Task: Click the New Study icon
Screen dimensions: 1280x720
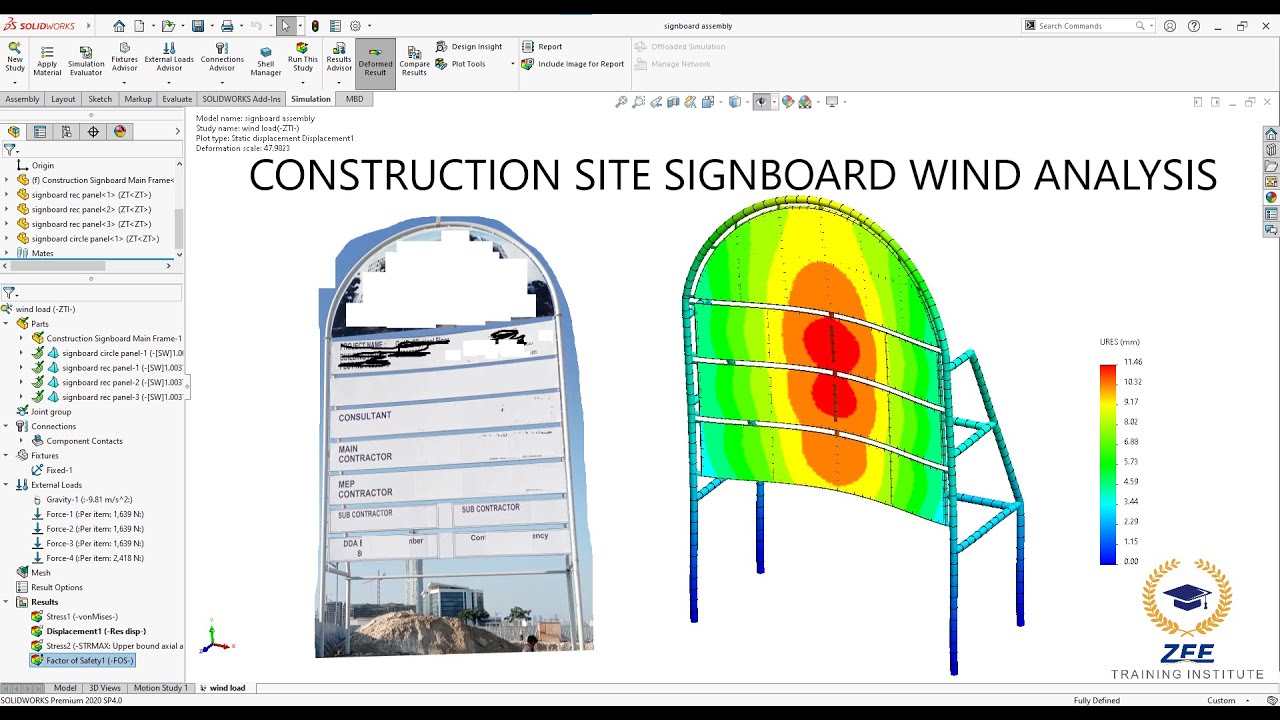Action: 15,57
